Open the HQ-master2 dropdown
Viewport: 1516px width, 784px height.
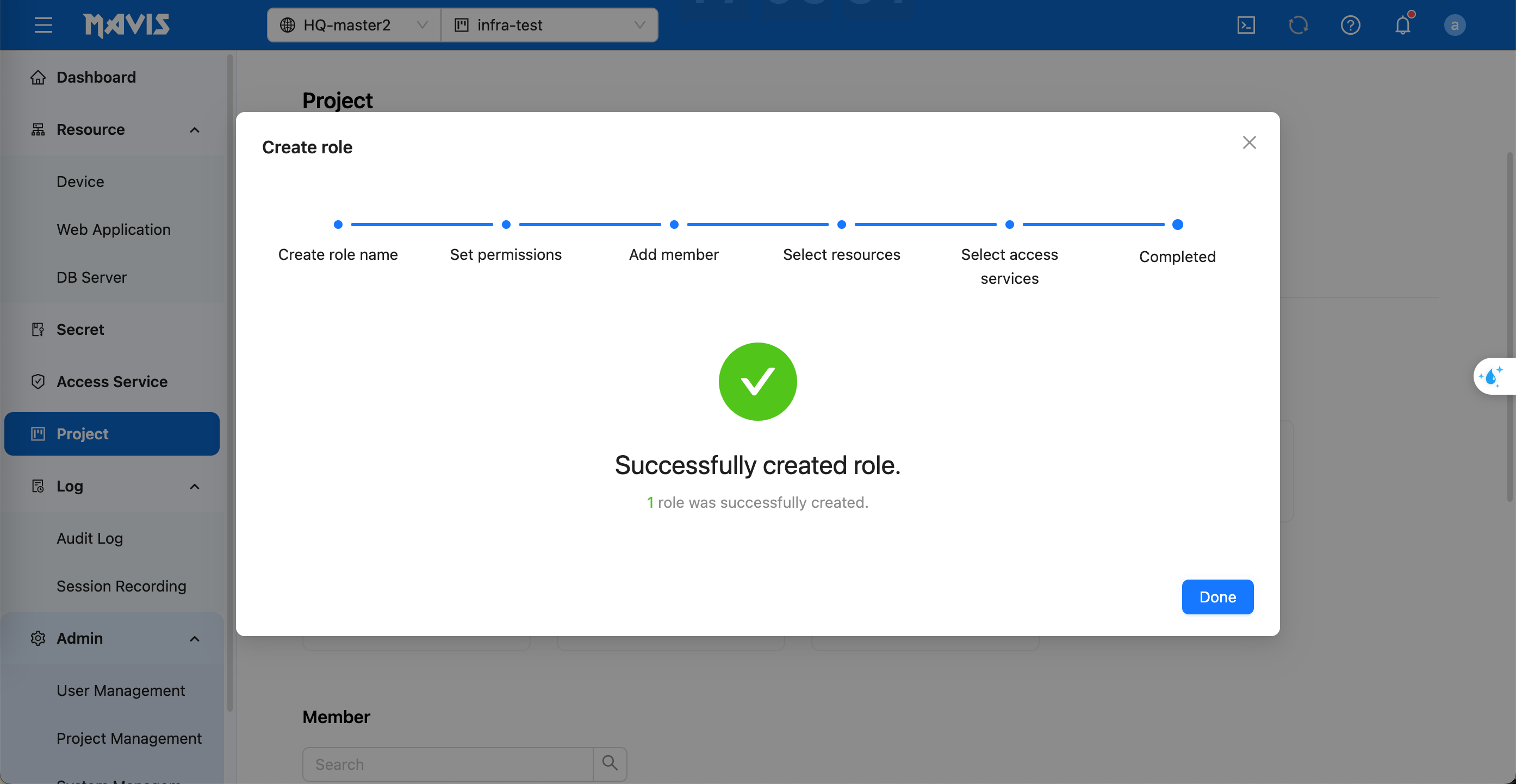(353, 26)
